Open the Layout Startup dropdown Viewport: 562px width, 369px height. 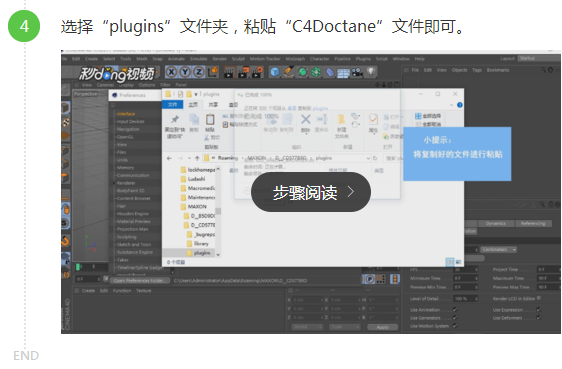point(539,58)
